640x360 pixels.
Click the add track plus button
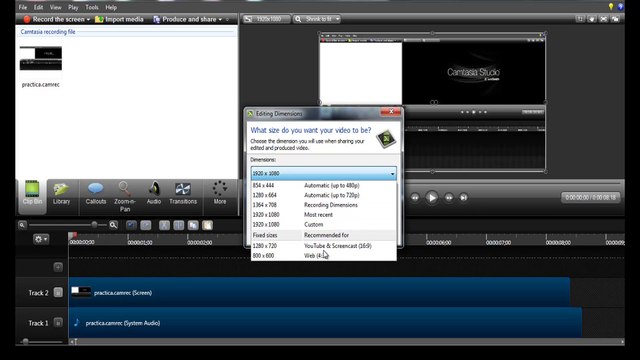(x=58, y=267)
